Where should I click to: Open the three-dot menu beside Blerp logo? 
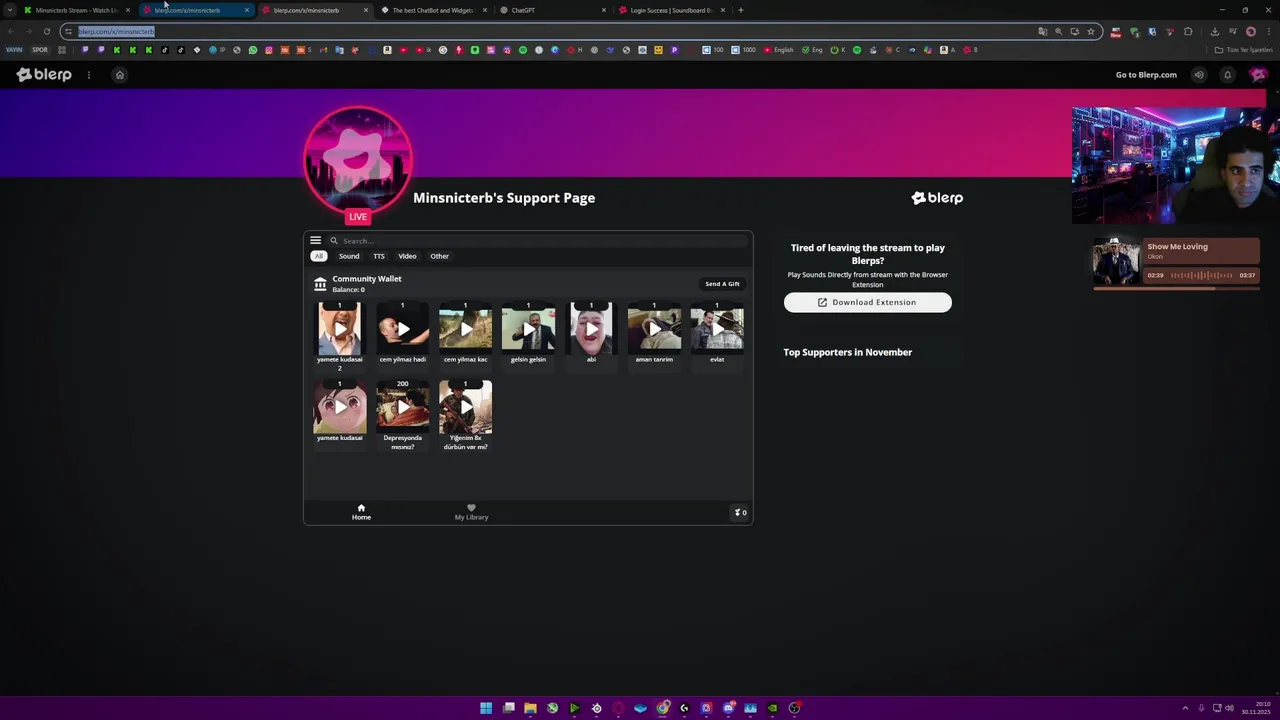click(89, 75)
